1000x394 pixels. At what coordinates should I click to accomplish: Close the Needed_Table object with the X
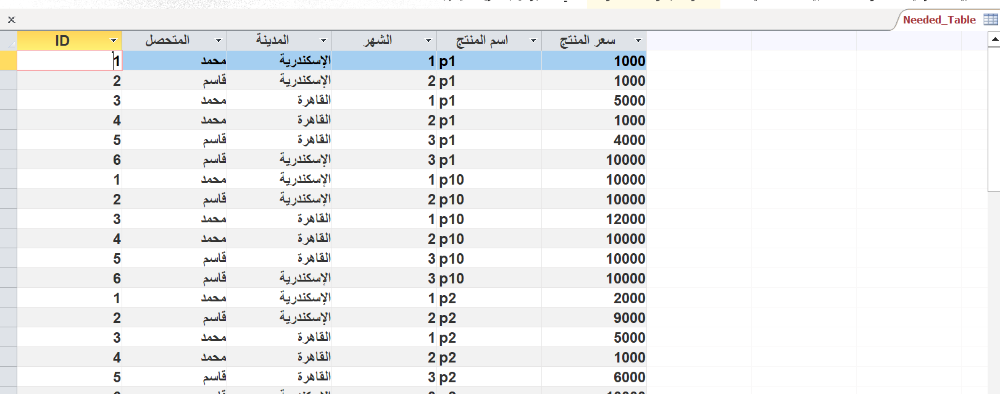pyautogui.click(x=11, y=20)
